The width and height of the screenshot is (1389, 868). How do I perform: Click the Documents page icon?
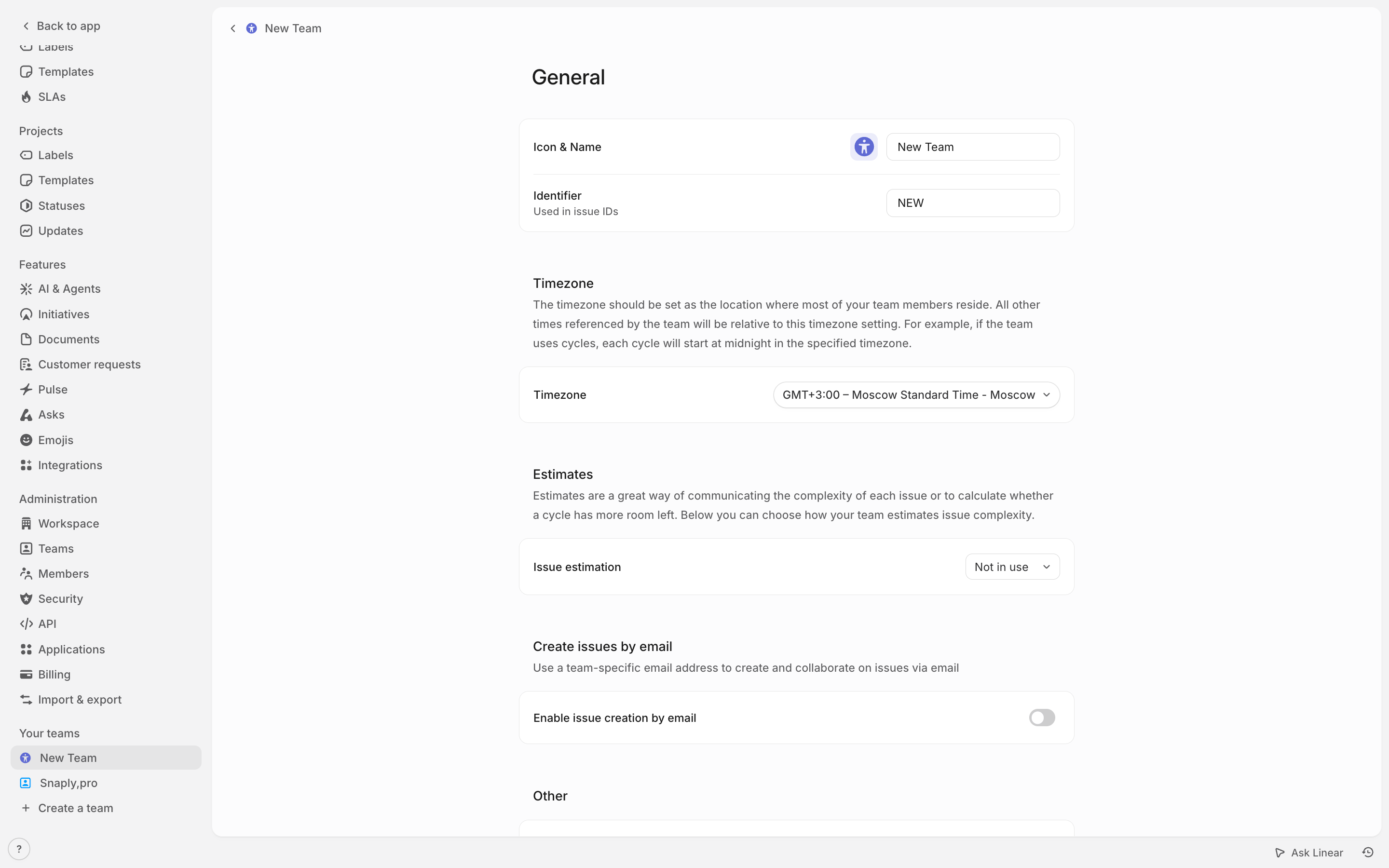click(x=26, y=339)
